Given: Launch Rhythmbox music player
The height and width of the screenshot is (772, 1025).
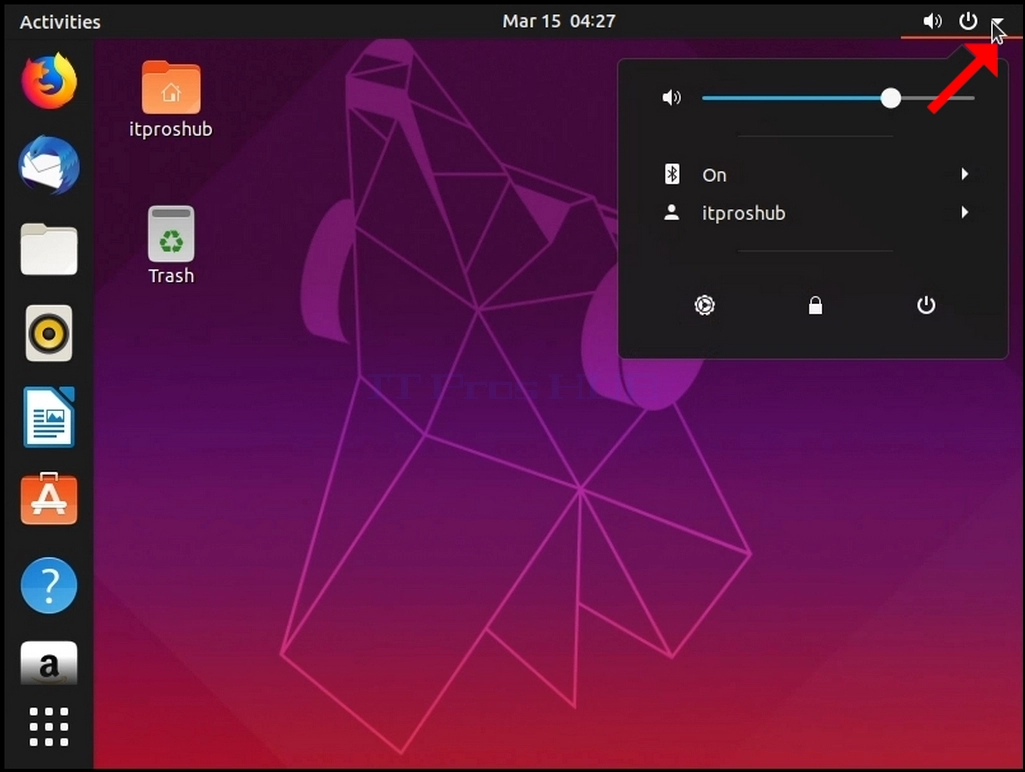Looking at the screenshot, I should (x=49, y=333).
